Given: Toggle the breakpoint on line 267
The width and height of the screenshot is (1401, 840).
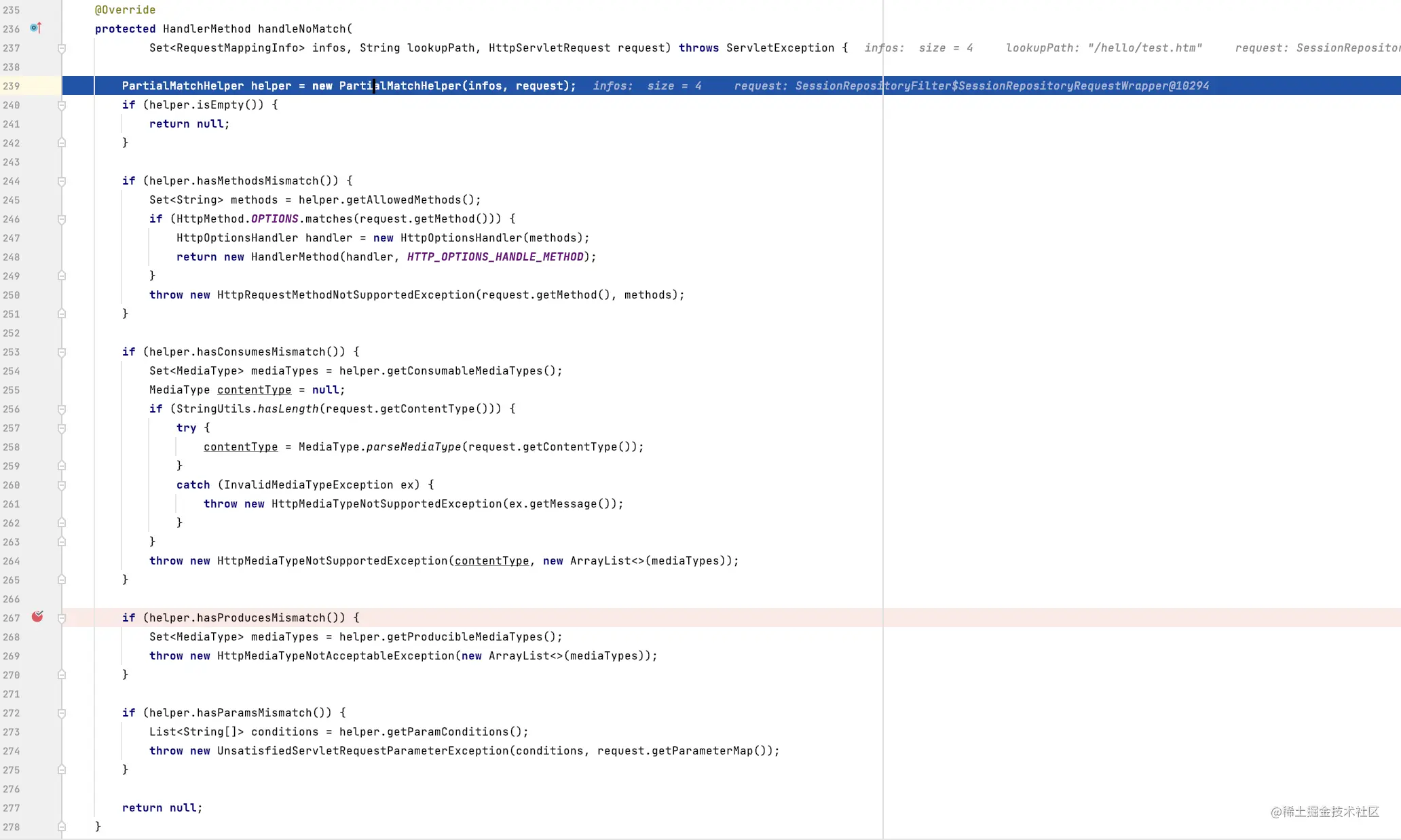Looking at the screenshot, I should [x=37, y=617].
